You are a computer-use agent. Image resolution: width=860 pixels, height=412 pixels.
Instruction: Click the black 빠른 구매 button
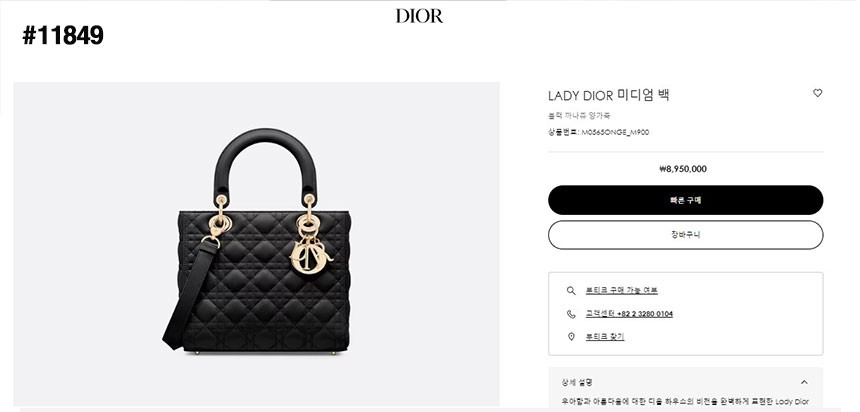686,200
